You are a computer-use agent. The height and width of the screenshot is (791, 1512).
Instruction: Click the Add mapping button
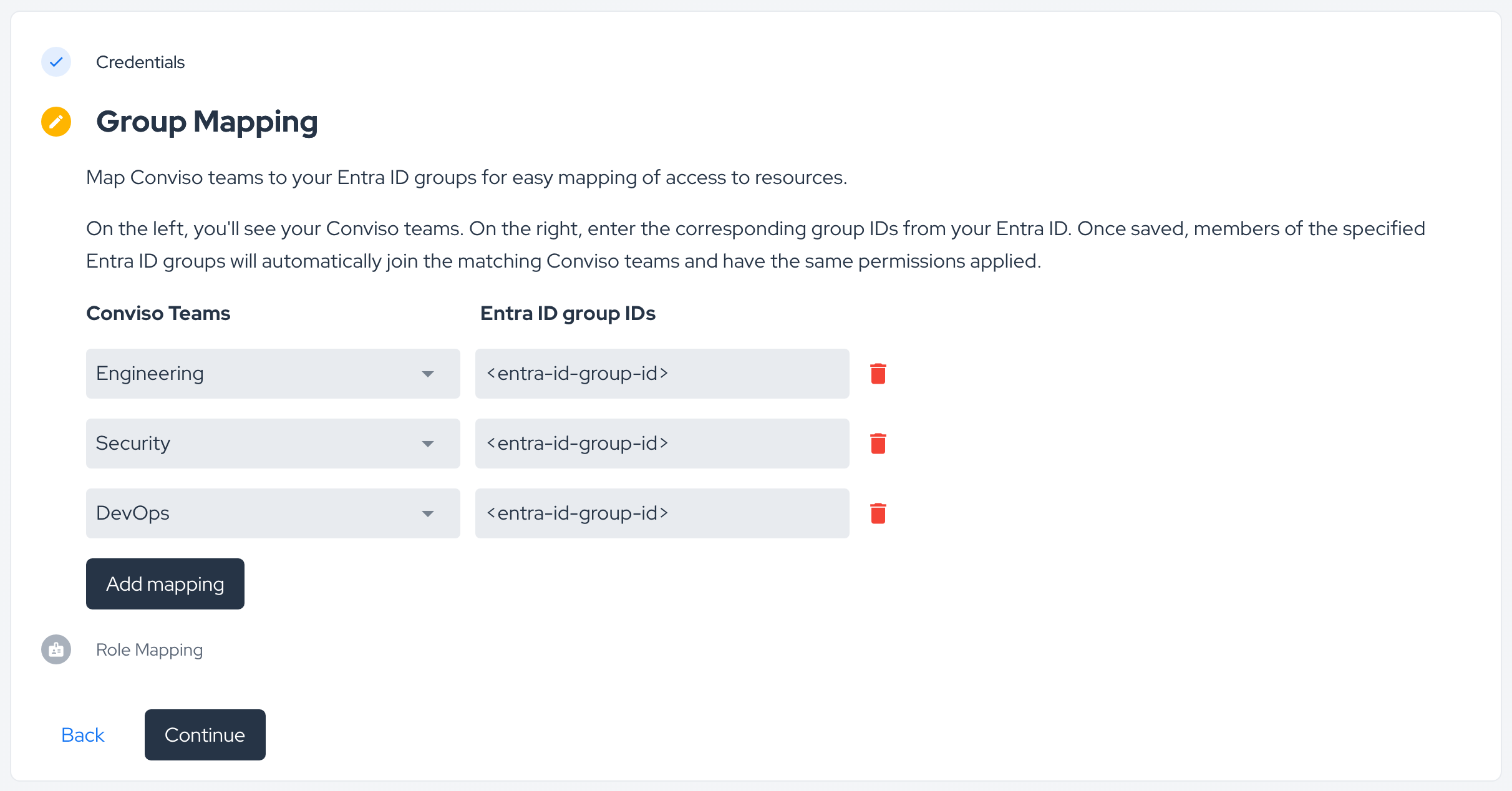(x=165, y=584)
